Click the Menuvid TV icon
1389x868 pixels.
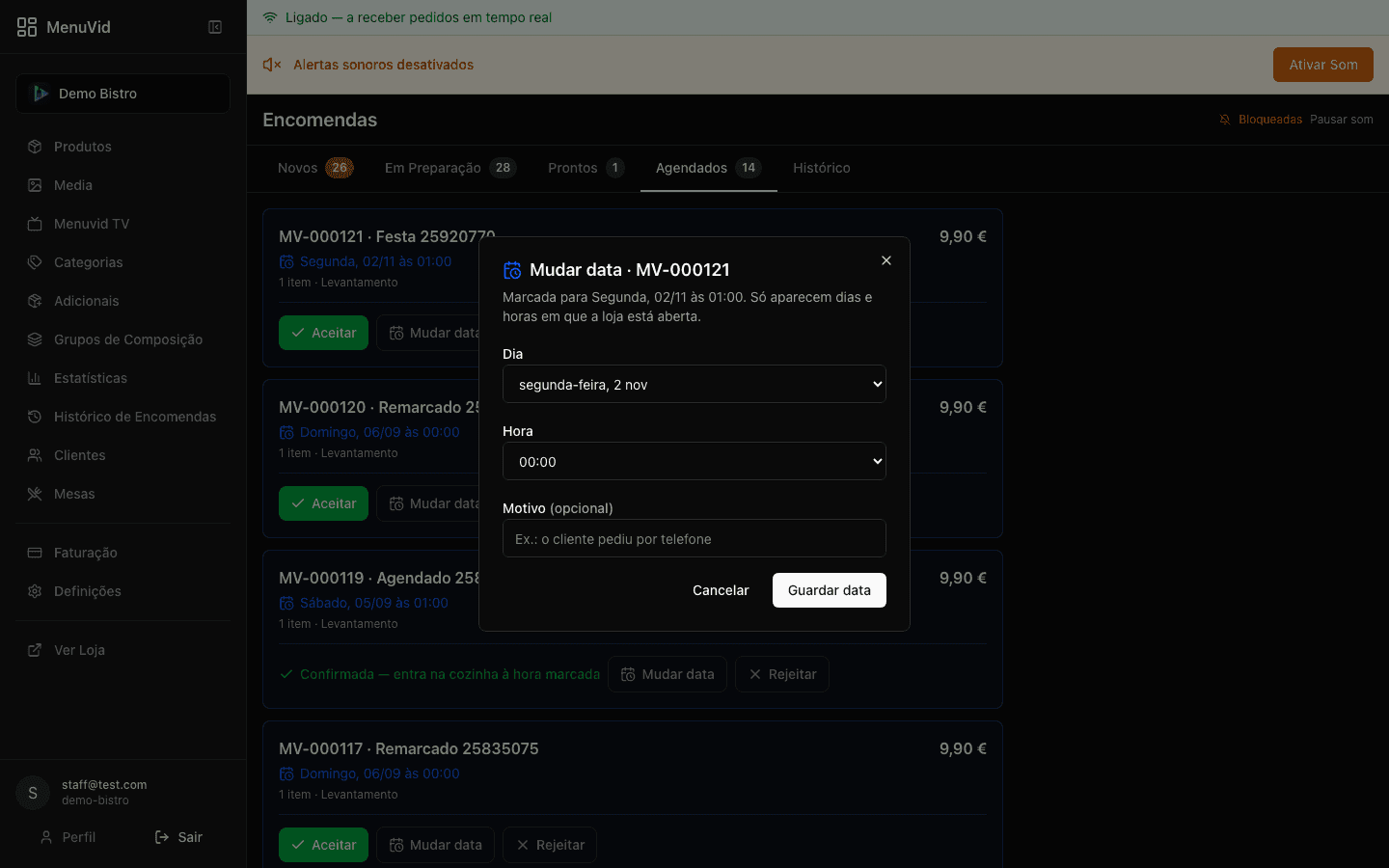(x=35, y=224)
